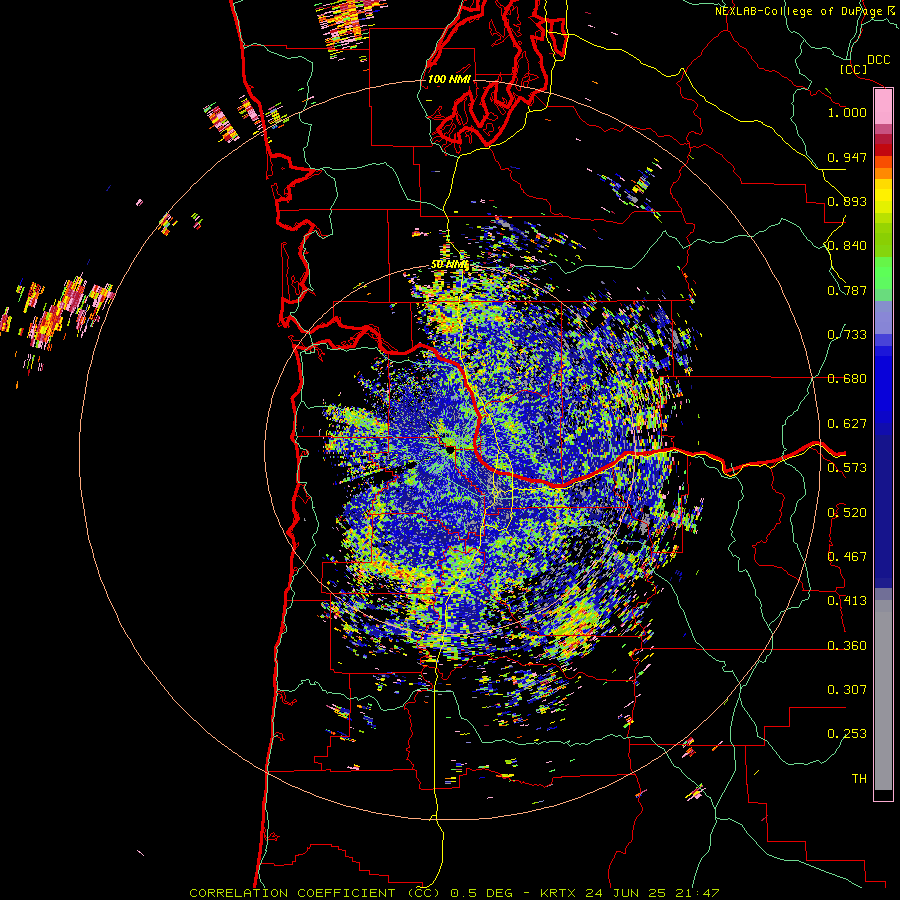Viewport: 900px width, 900px height.
Task: Click the 0.360 scale value
Action: (847, 646)
